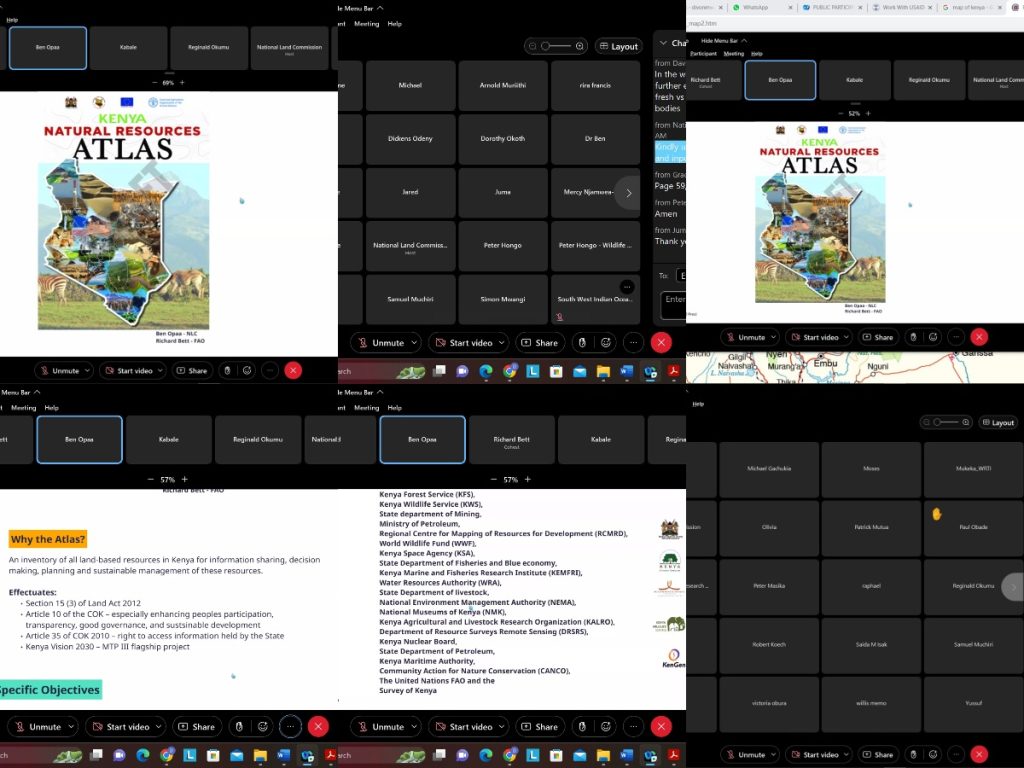
Task: Select the Dorothy Okoth participant tile
Action: pos(502,139)
